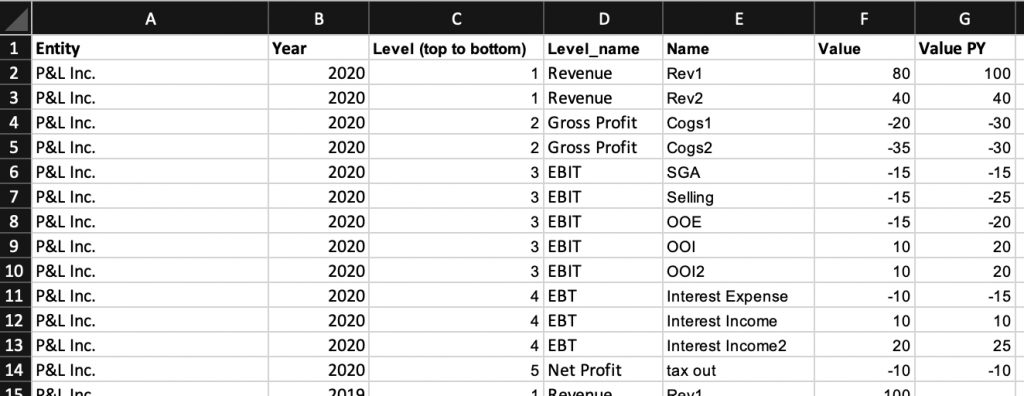The image size is (1024, 396).
Task: Select row 8 header
Action: coord(16,222)
